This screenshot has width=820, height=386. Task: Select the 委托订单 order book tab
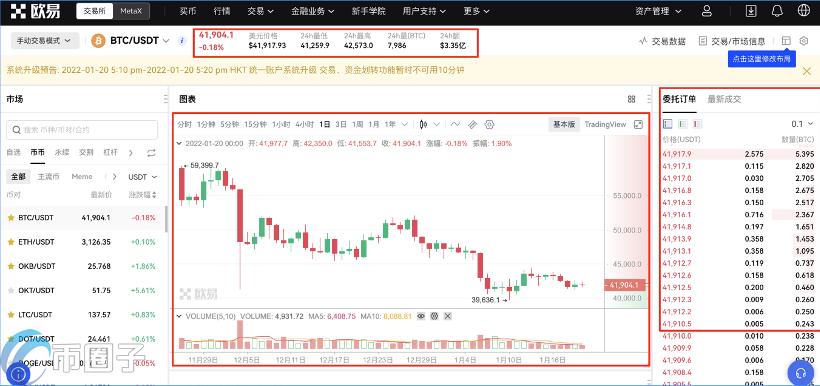pos(679,99)
